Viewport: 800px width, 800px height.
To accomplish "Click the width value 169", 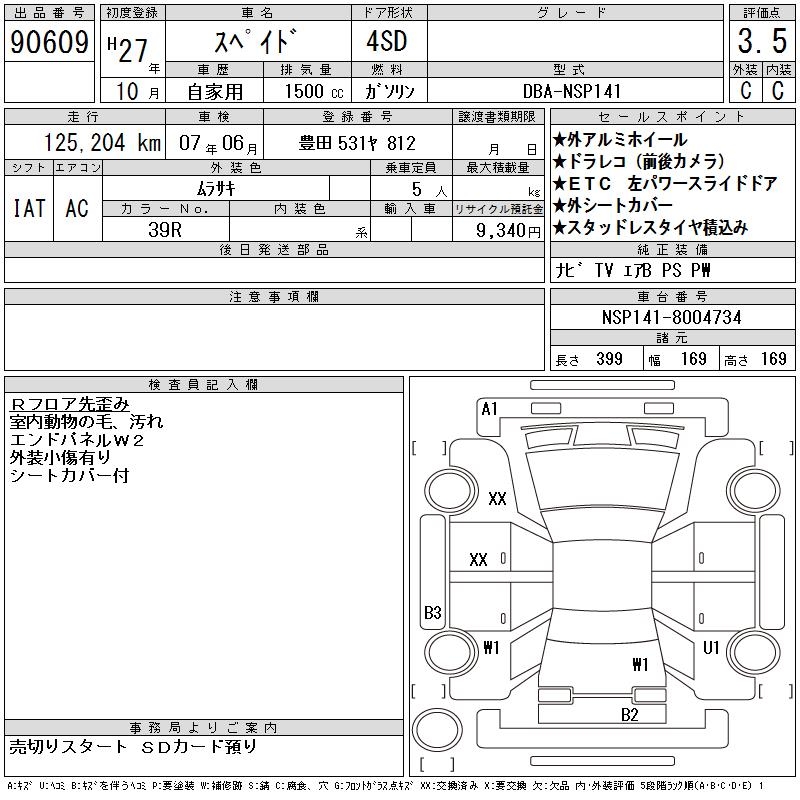I will pos(694,359).
